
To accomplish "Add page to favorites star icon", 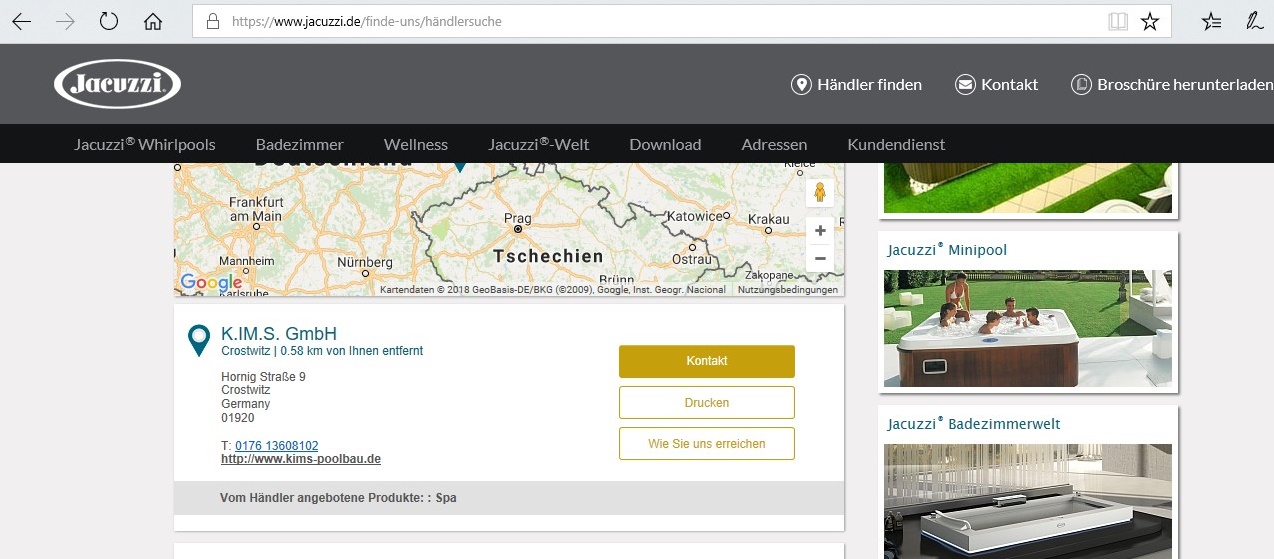I will tap(1150, 21).
